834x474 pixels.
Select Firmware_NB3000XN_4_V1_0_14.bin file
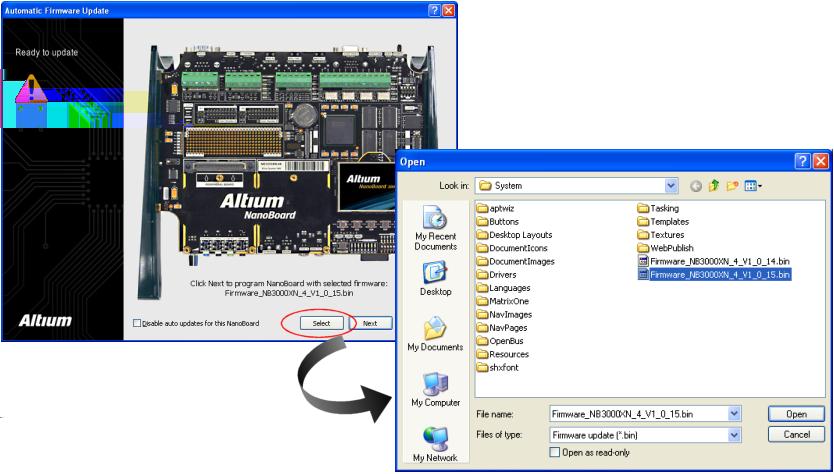click(714, 261)
